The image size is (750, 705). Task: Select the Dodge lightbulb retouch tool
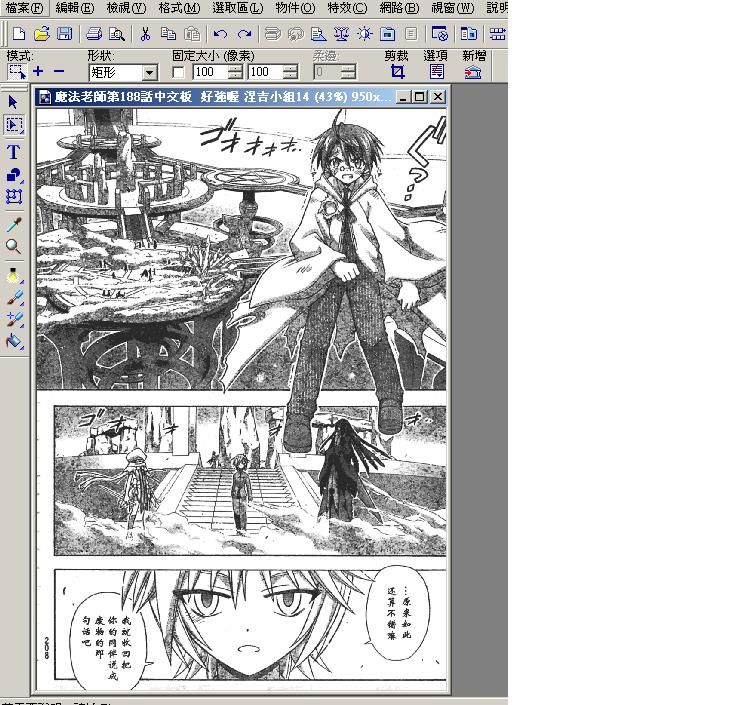point(13,275)
